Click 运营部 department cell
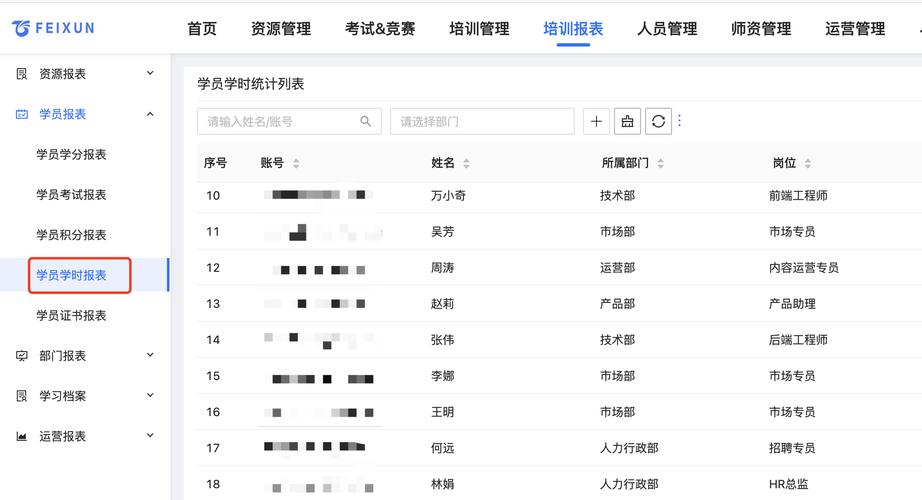Image resolution: width=922 pixels, height=500 pixels. 617,268
